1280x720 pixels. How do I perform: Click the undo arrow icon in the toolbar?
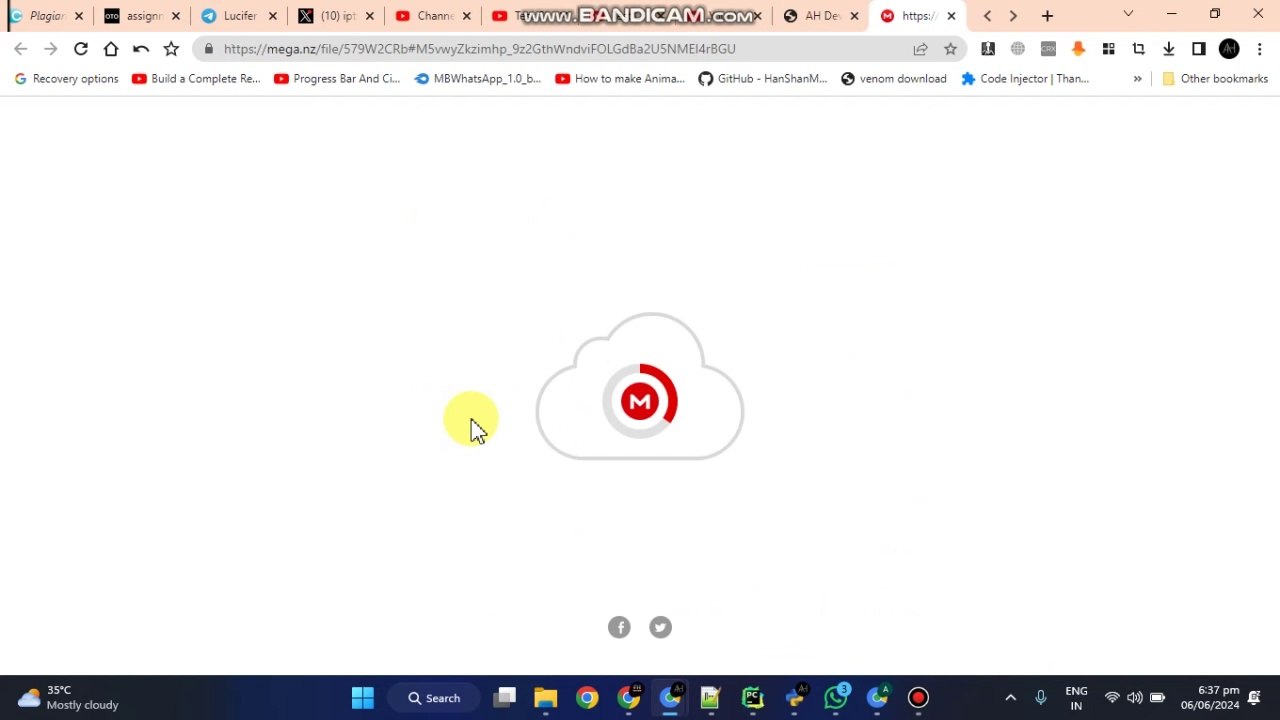141,49
